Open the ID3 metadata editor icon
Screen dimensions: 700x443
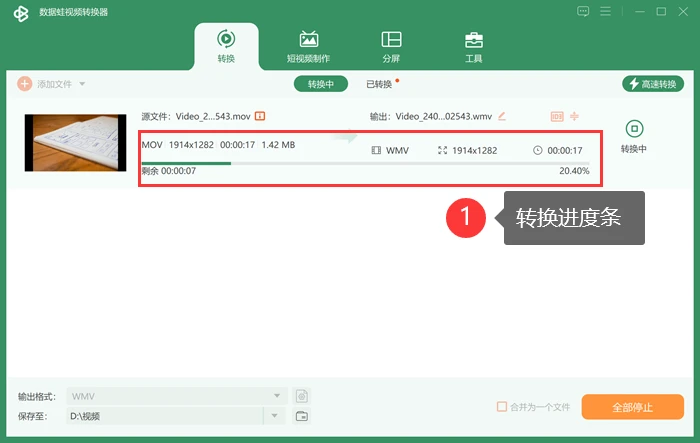[557, 117]
